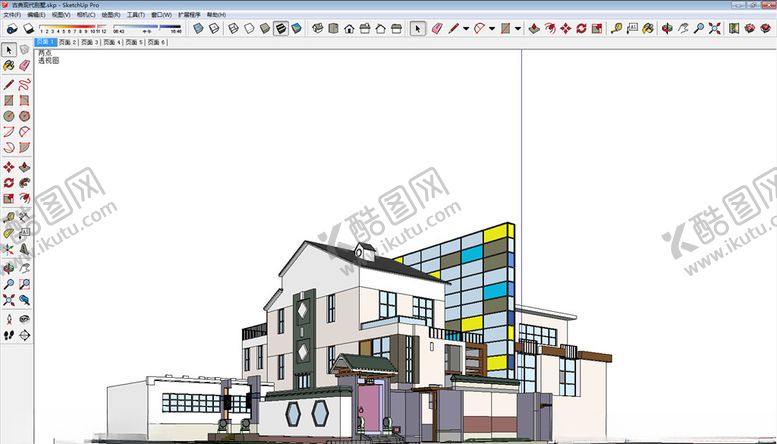Expand the Line tool dropdown arrow
Viewport: 777px width, 444px height.
tap(466, 29)
